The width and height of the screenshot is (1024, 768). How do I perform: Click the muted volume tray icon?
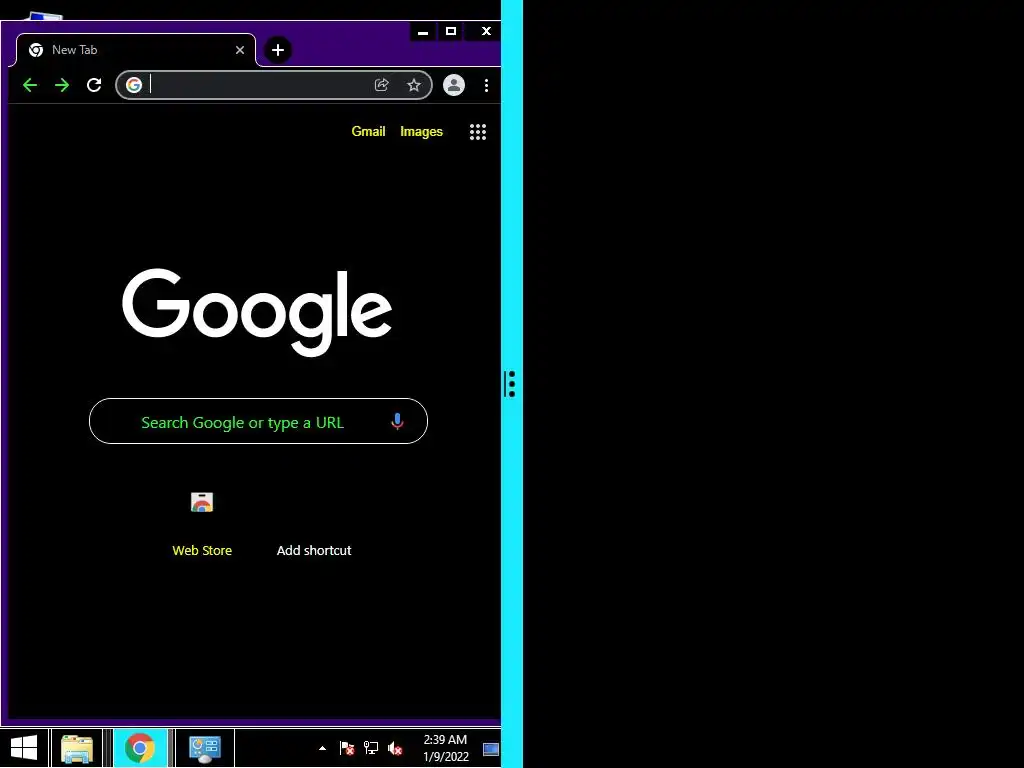[x=394, y=748]
